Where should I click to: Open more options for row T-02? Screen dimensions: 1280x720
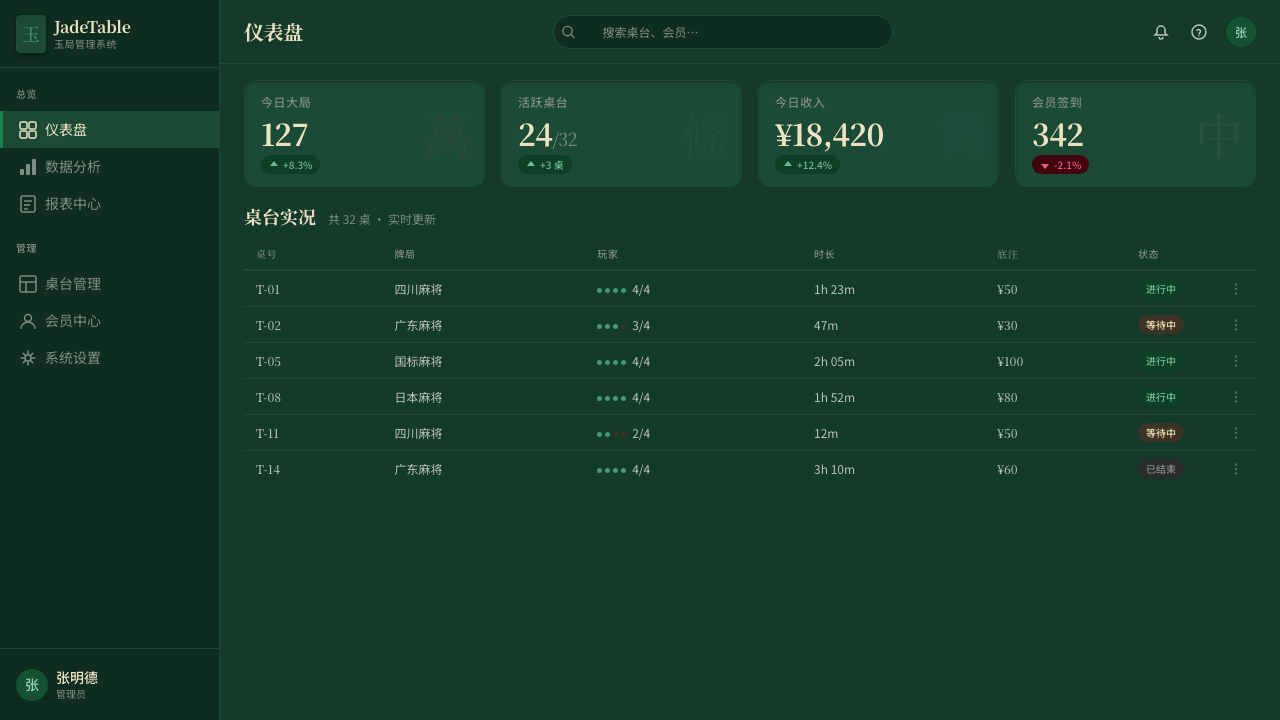tap(1236, 325)
